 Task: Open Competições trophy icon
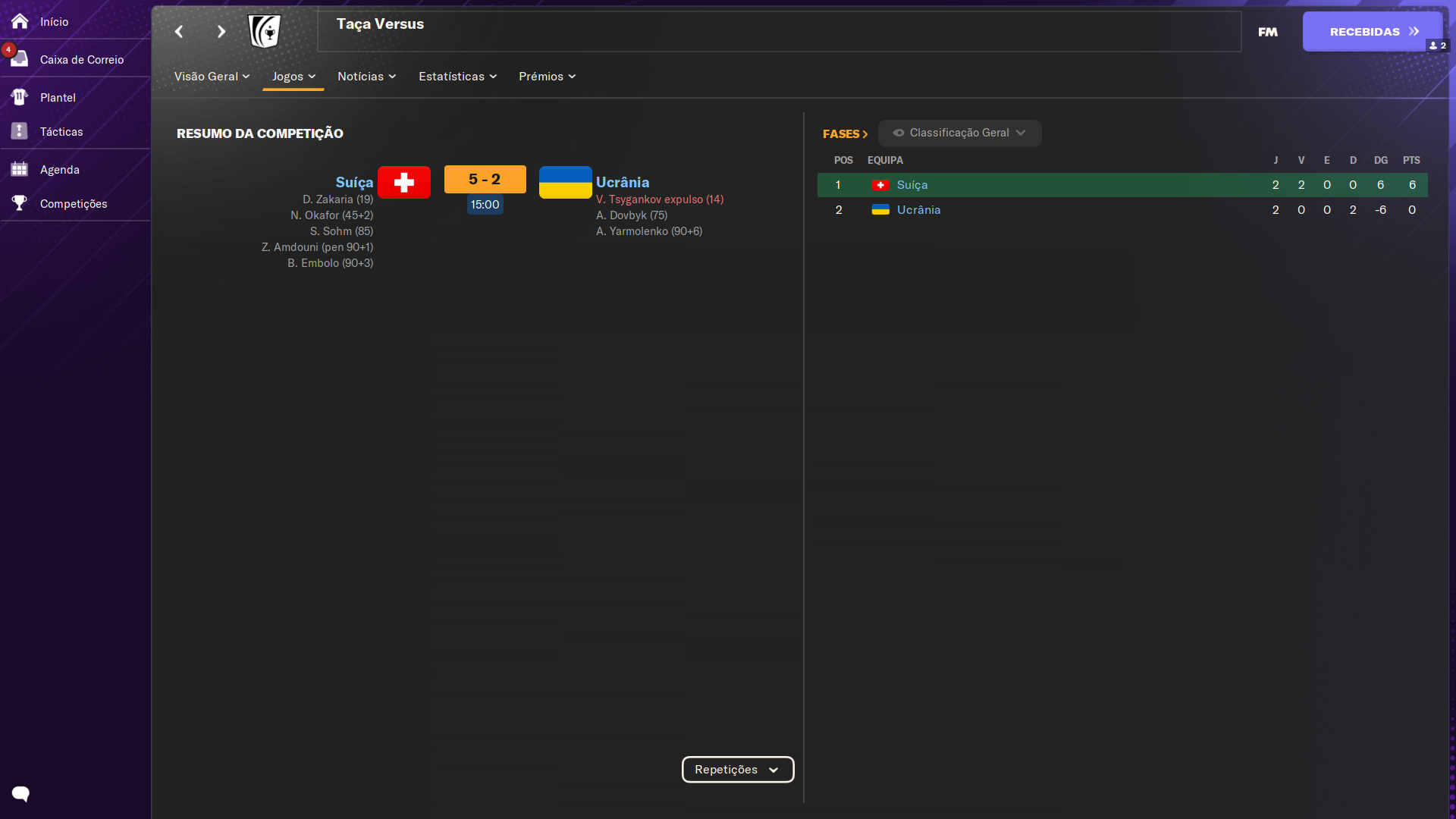20,203
